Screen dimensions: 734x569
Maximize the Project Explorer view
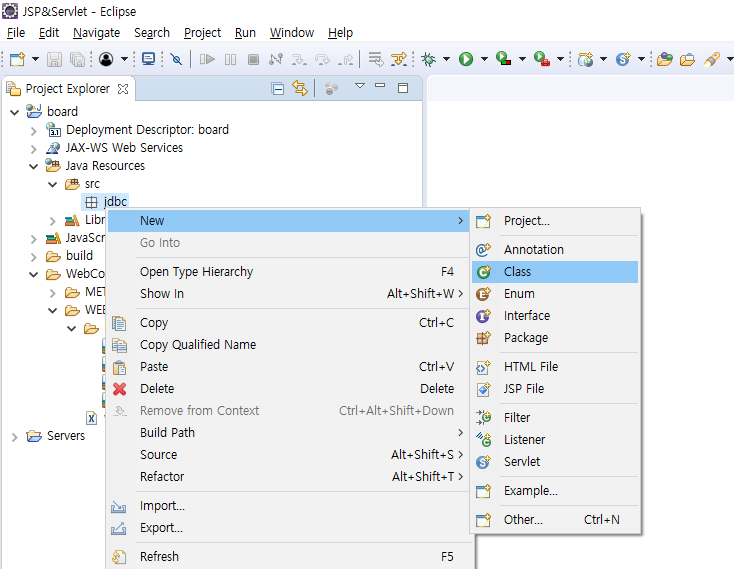[403, 88]
